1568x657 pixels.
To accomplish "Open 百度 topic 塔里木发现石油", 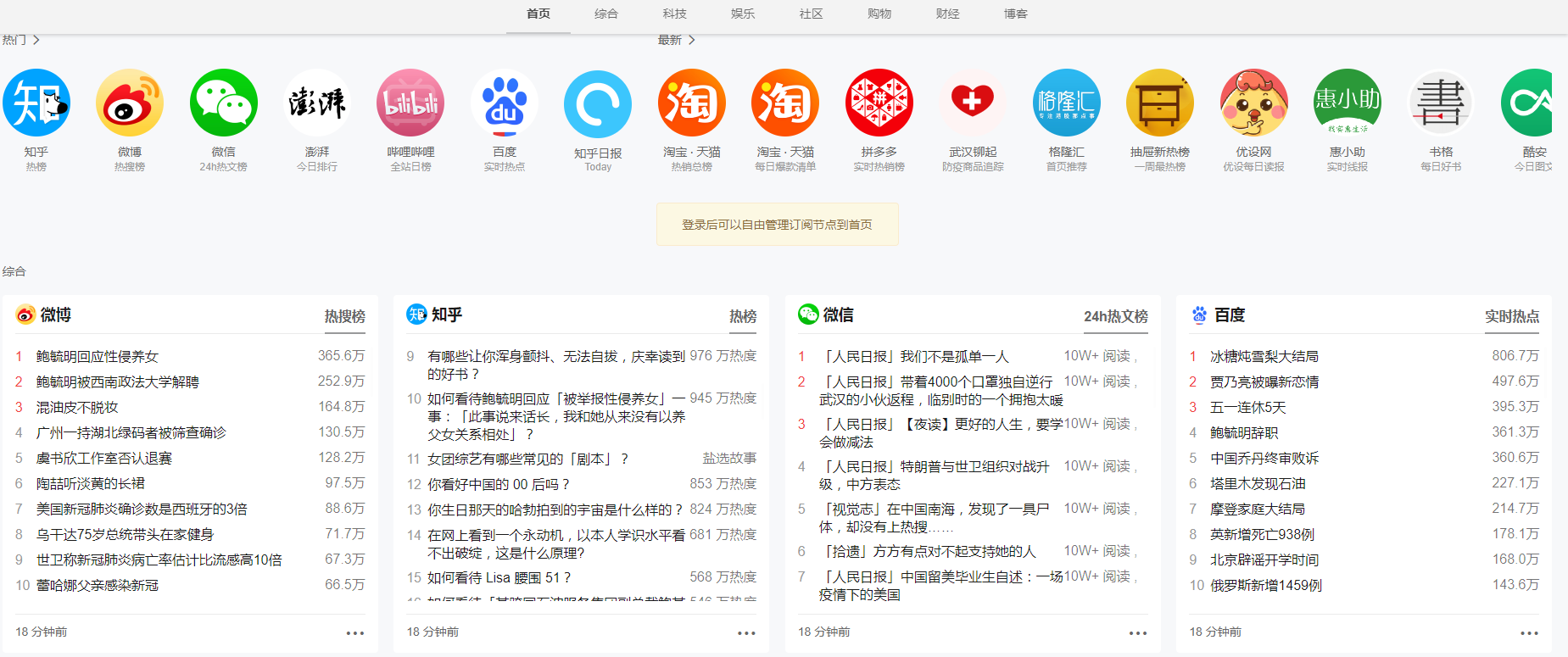I will 1258,484.
